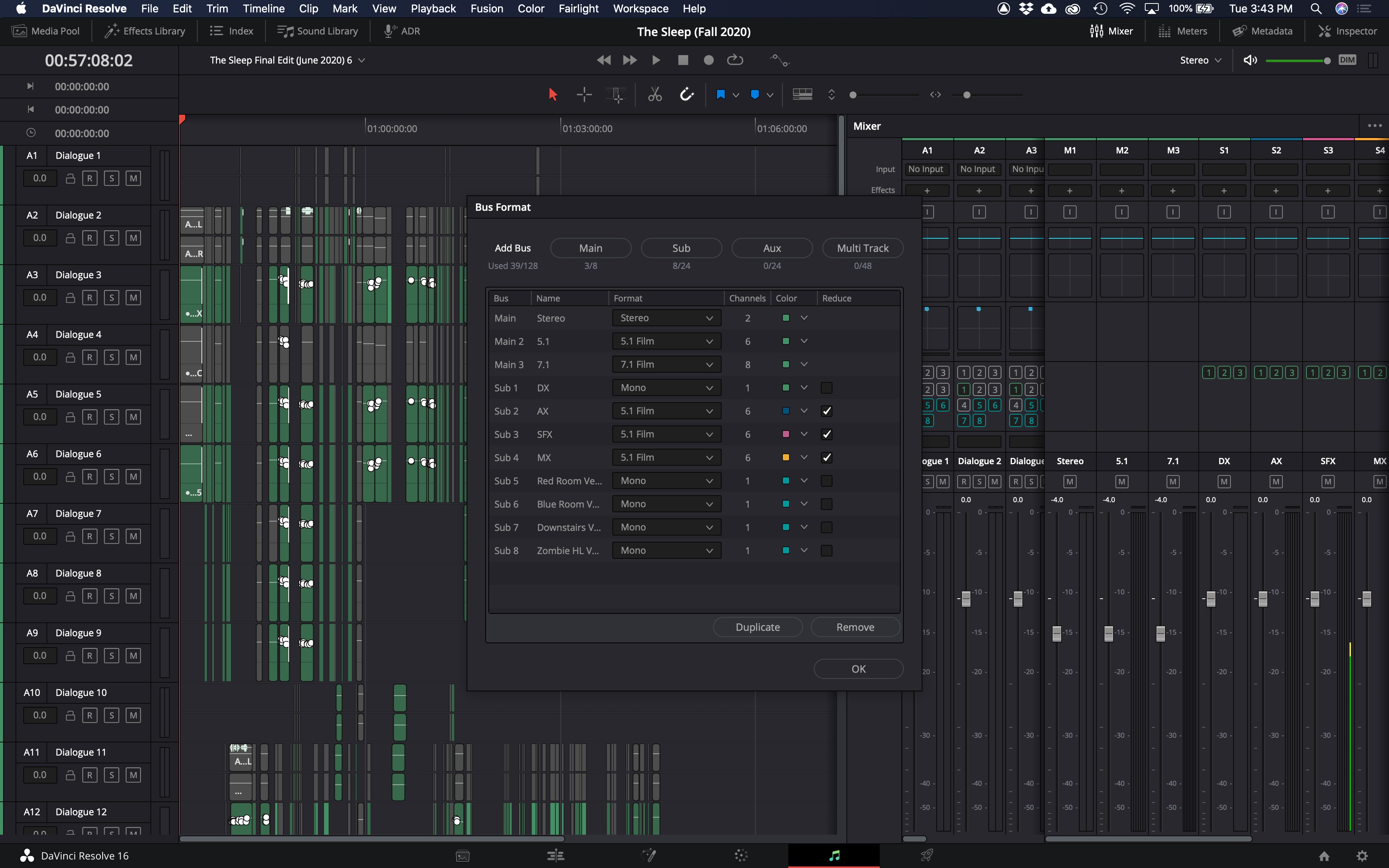The image size is (1389, 868).
Task: Start playback with the play button
Action: pos(656,60)
